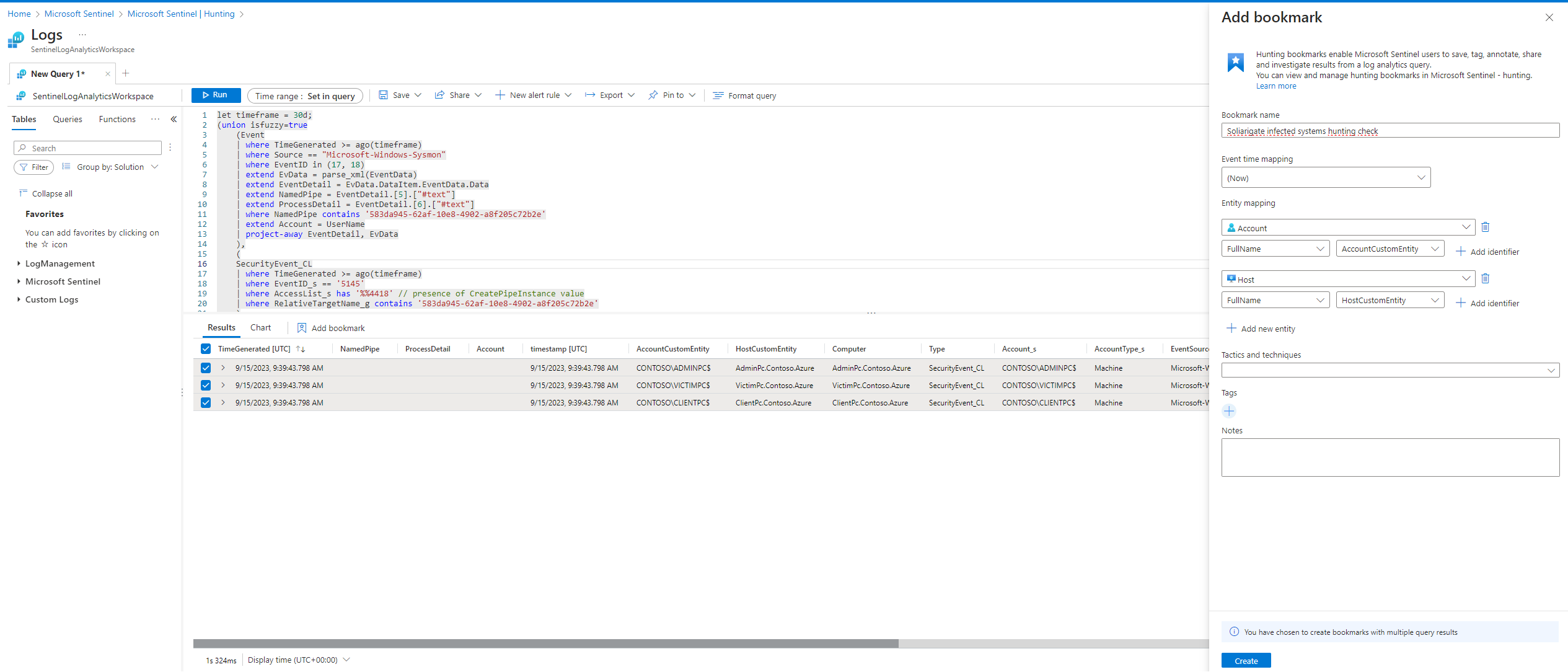Add identifier to Account entity
This screenshot has height=672, width=1568.
click(x=1487, y=252)
